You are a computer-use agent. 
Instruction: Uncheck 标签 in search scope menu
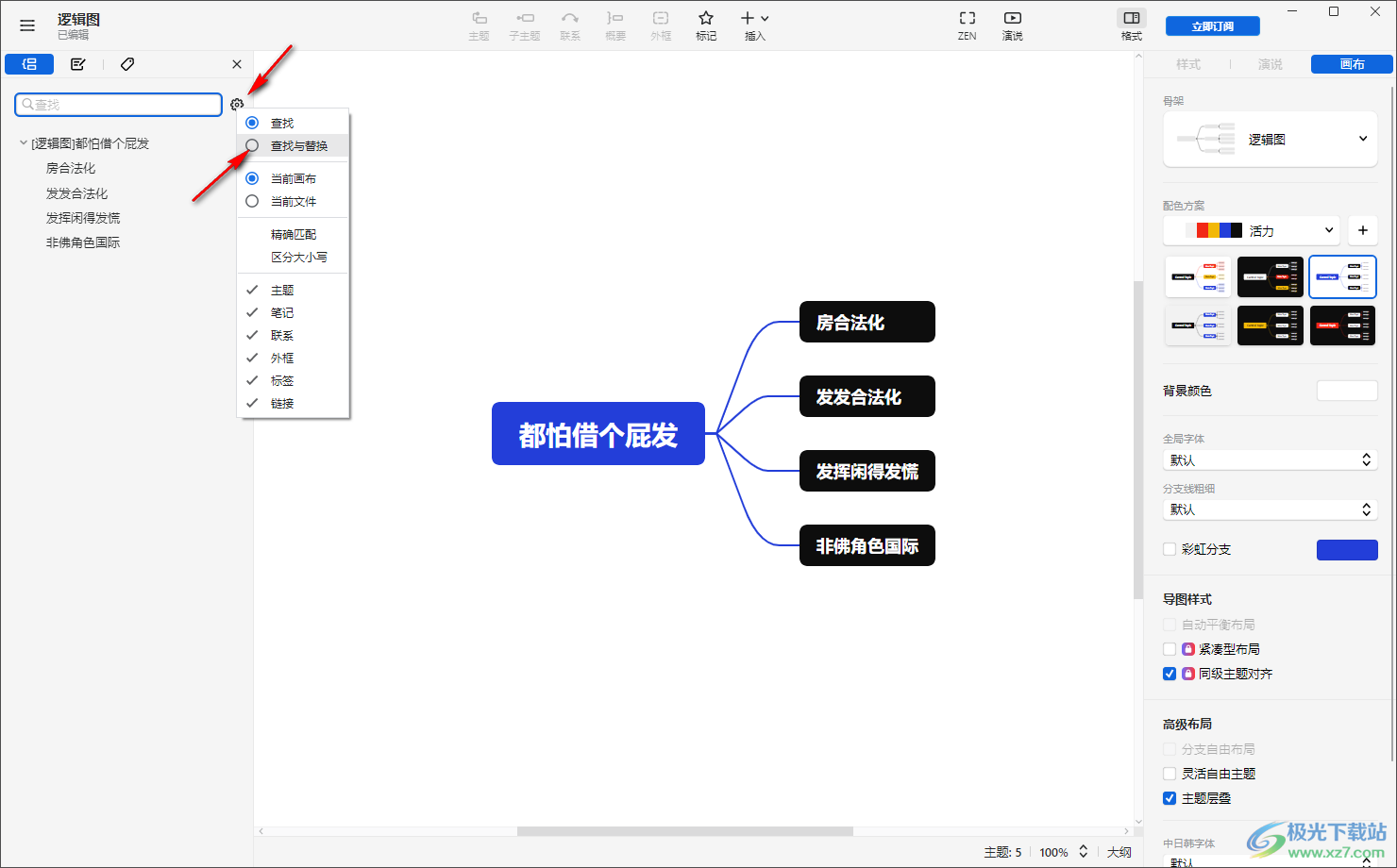click(x=293, y=380)
